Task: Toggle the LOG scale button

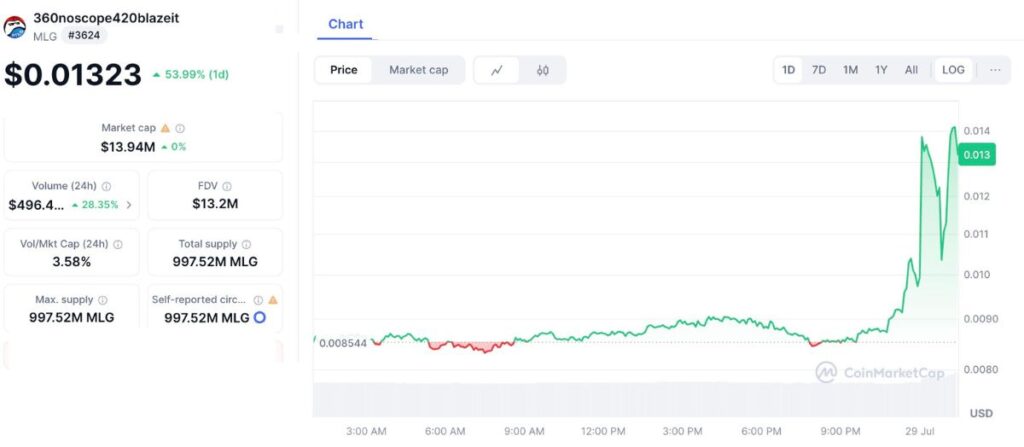Action: point(953,70)
